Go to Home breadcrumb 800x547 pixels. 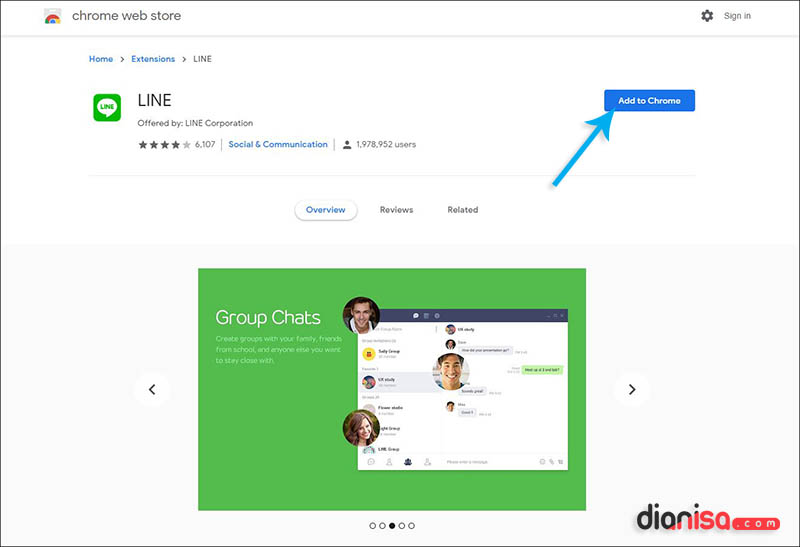pyautogui.click(x=101, y=59)
